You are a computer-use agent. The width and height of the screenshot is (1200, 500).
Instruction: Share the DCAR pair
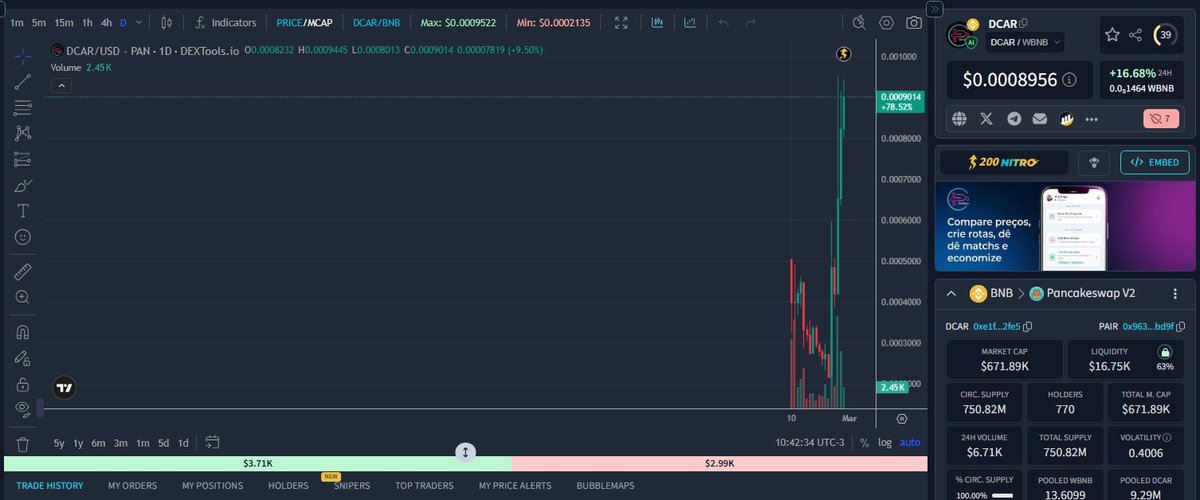pyautogui.click(x=1136, y=35)
